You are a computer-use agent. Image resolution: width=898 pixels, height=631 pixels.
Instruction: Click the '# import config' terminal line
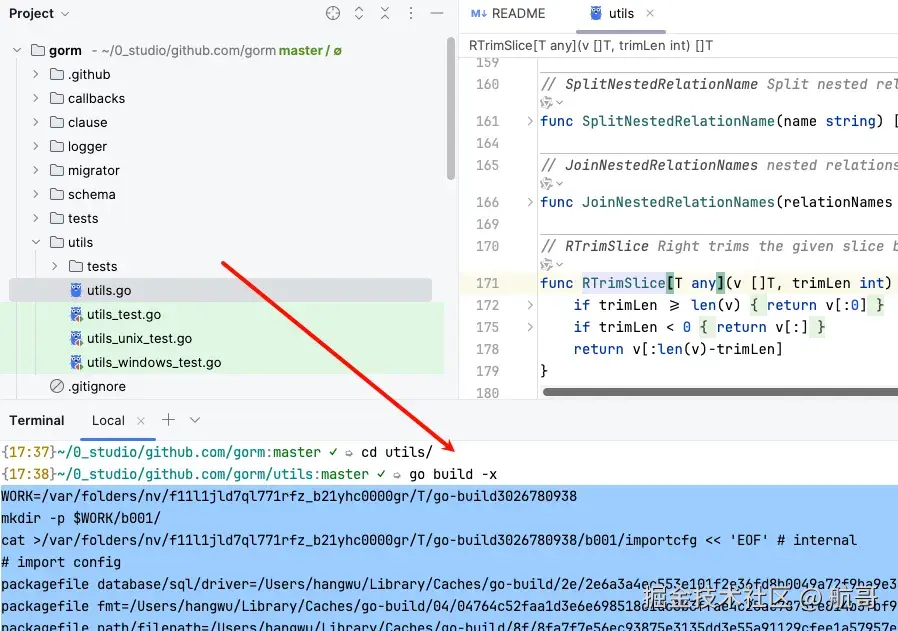61,562
